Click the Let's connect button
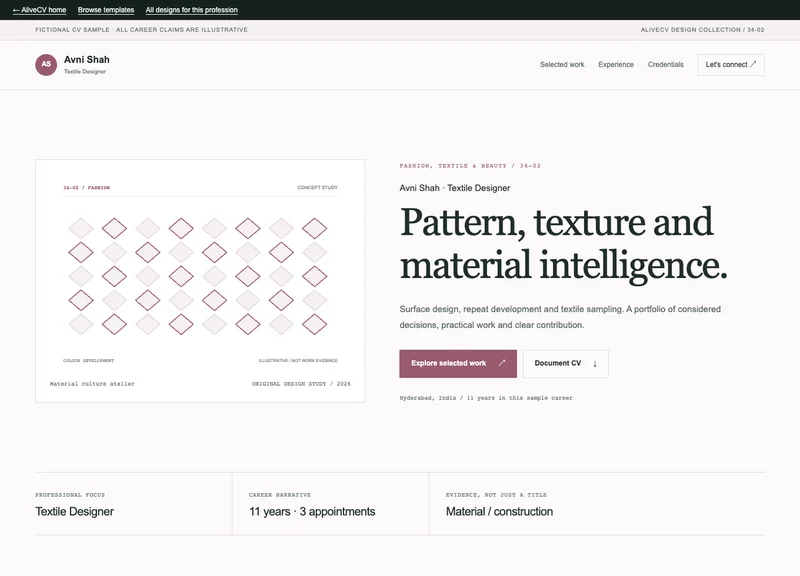This screenshot has height=576, width=800. [731, 65]
